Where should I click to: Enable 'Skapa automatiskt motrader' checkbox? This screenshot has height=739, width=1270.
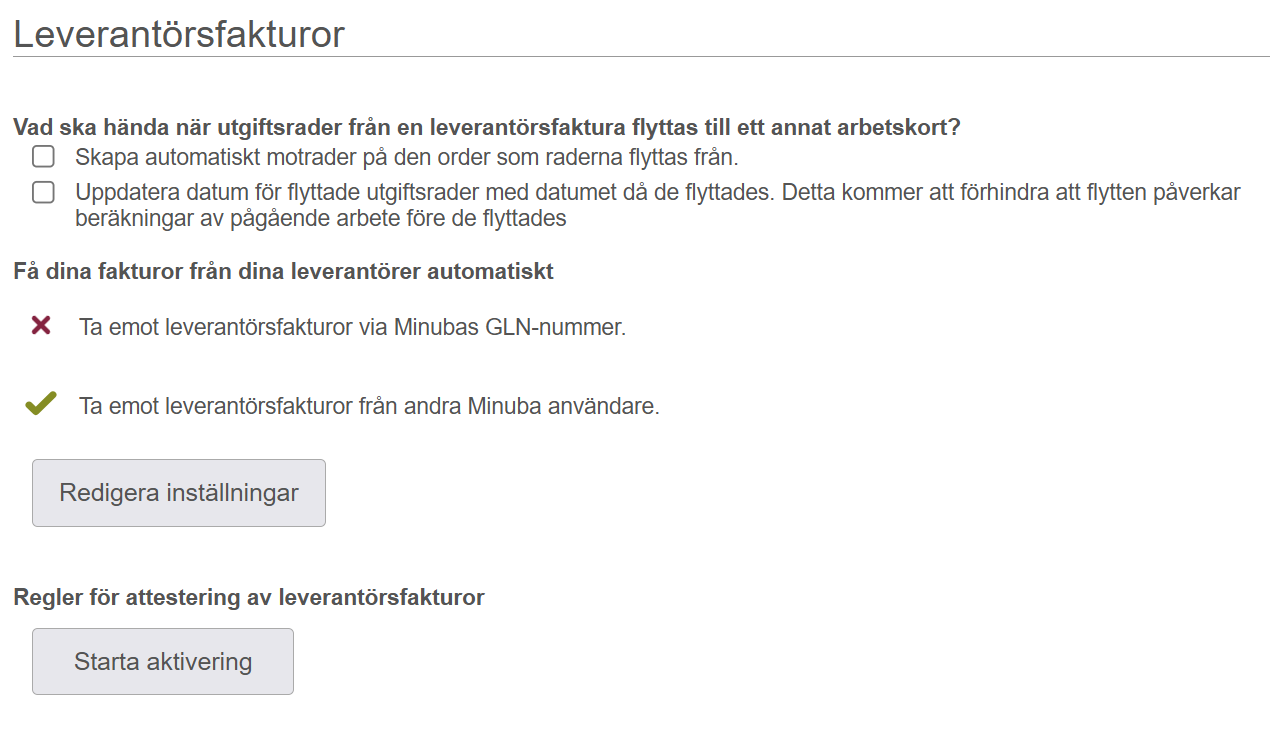pos(43,157)
